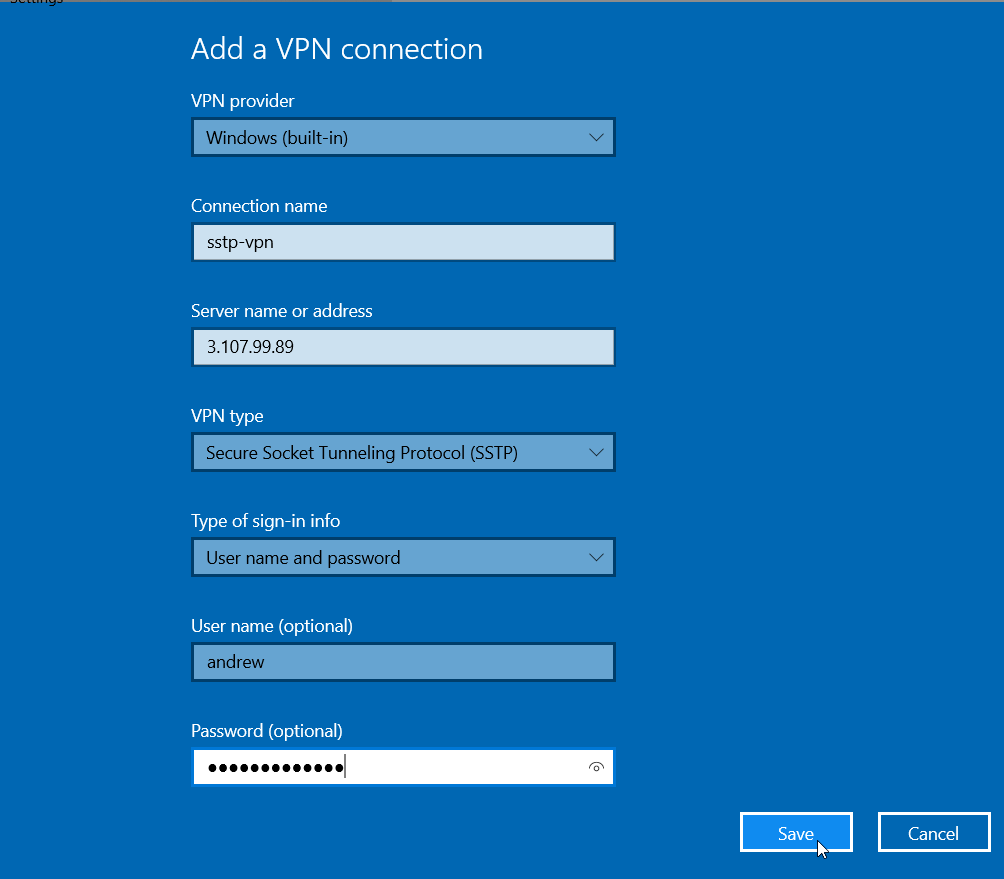Select the 'Password (optional)' label
This screenshot has width=1004, height=879.
pos(267,731)
